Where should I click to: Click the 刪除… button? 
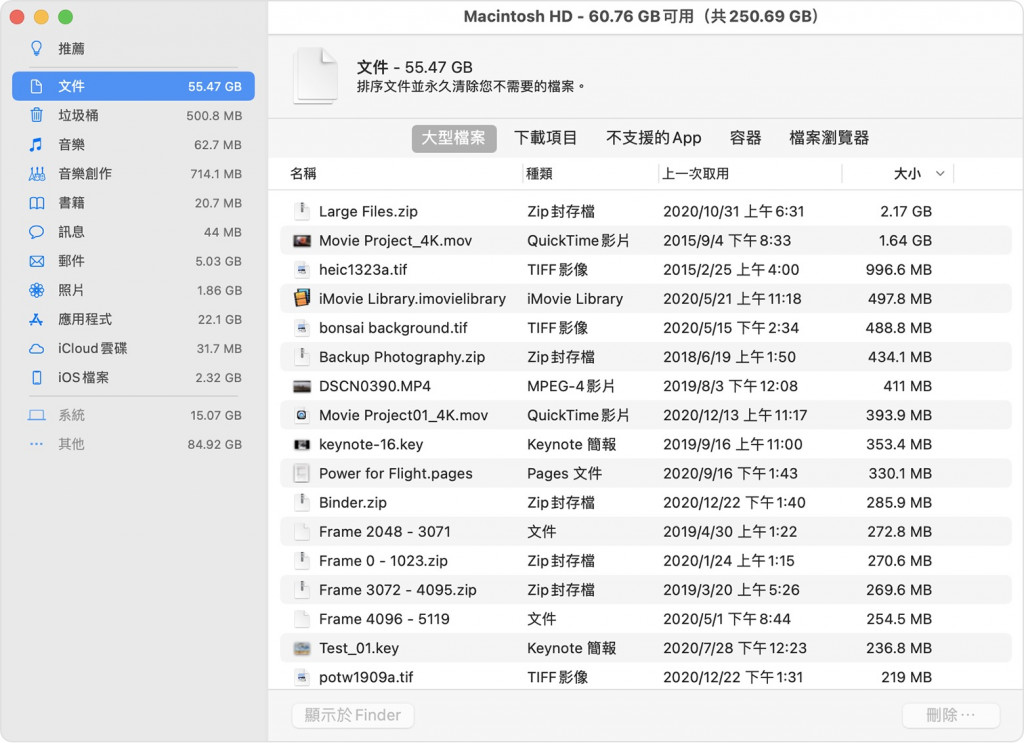(x=951, y=715)
